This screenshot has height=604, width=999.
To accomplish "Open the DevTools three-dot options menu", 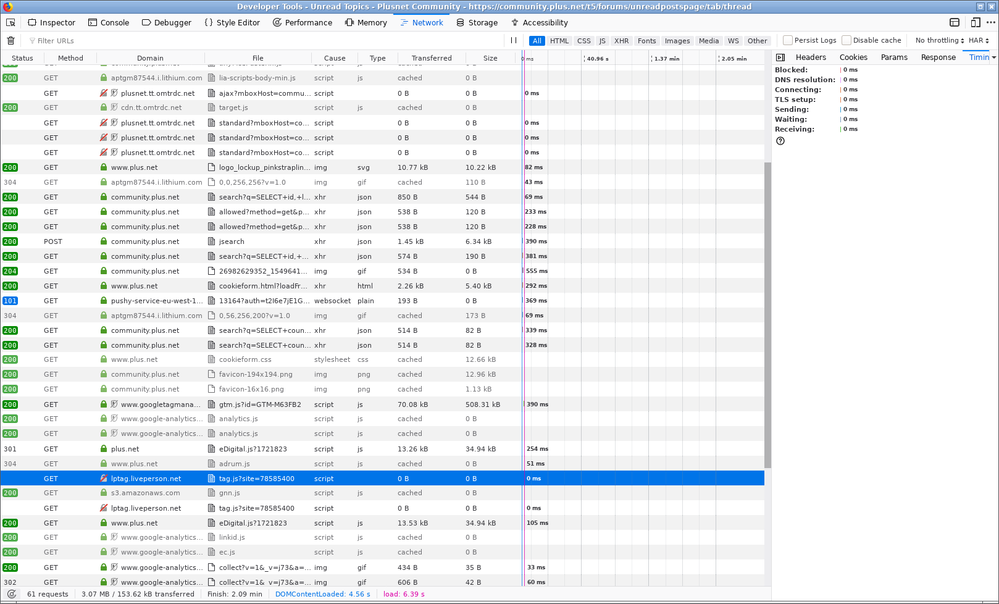I will tap(991, 22).
